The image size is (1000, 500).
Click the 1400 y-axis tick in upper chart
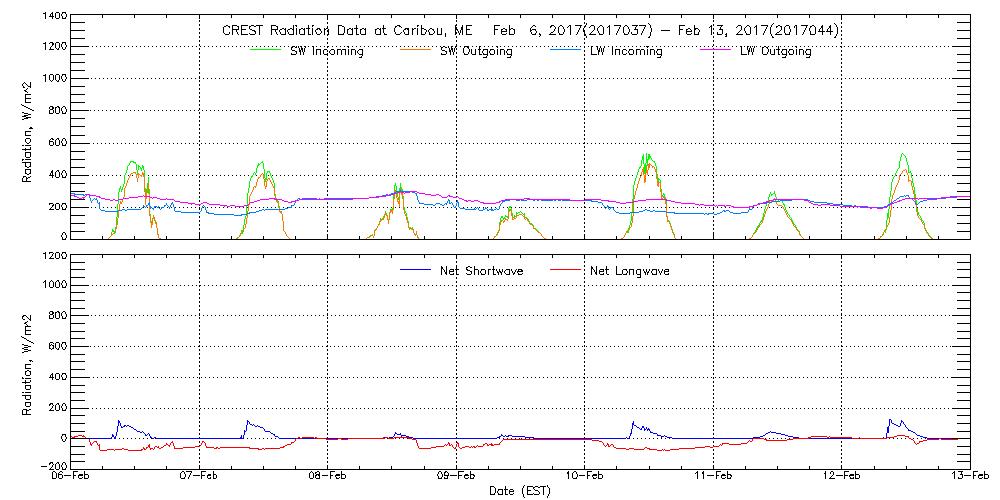pyautogui.click(x=52, y=17)
